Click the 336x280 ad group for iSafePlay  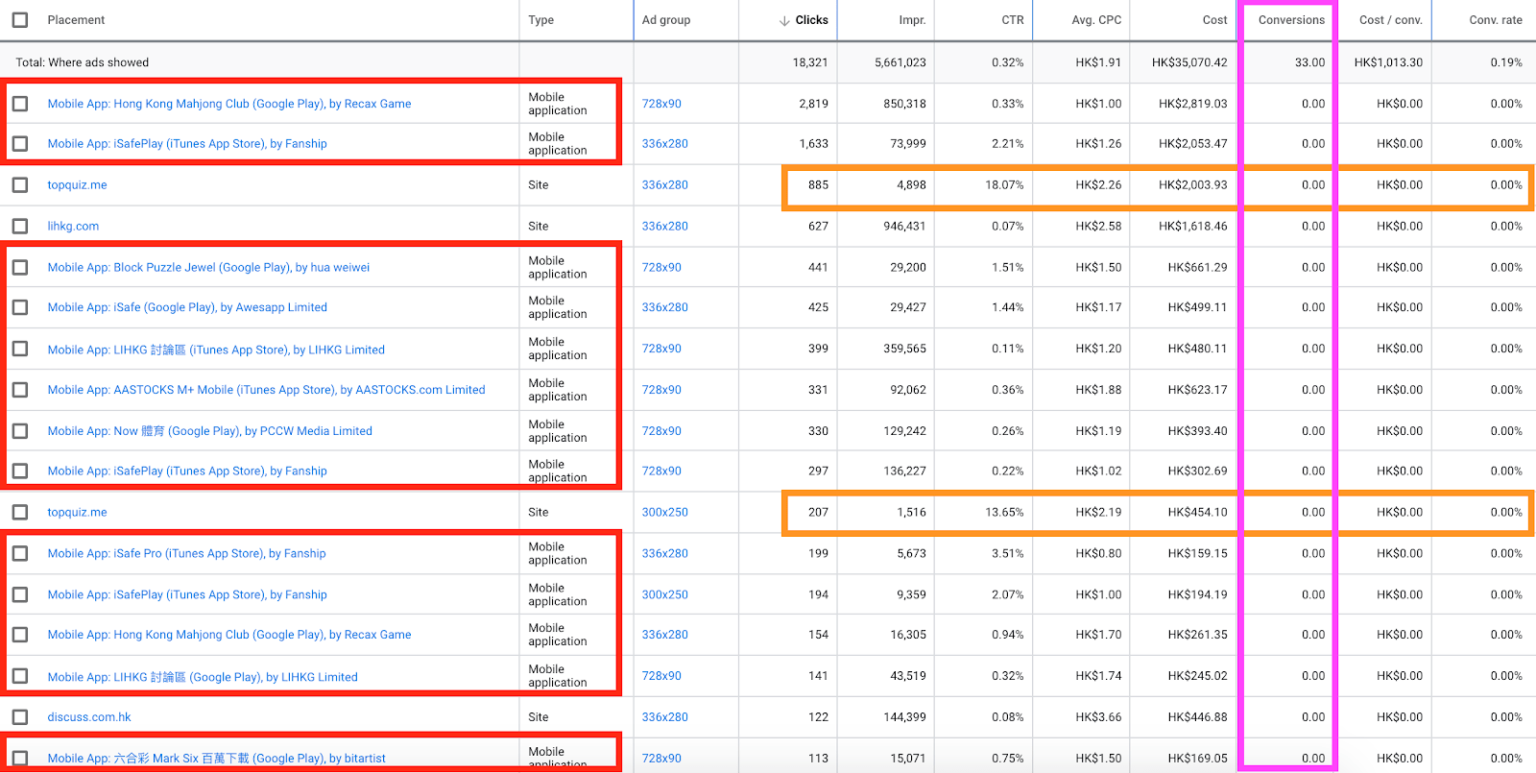pos(662,144)
